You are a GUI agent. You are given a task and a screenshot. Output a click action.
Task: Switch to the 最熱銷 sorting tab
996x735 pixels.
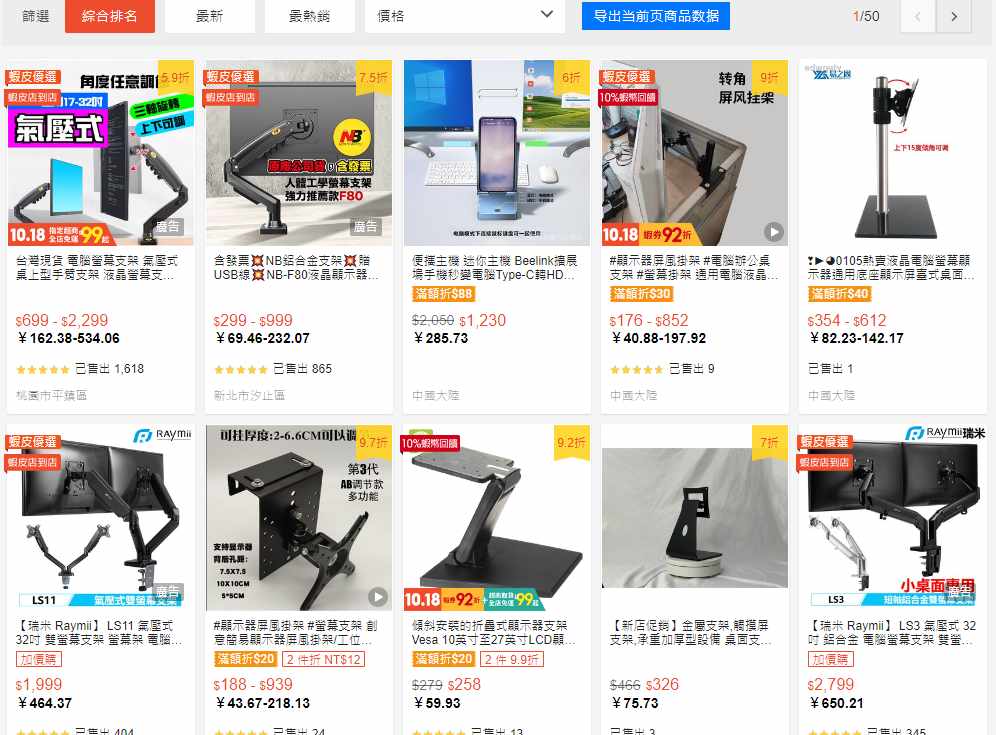[309, 16]
